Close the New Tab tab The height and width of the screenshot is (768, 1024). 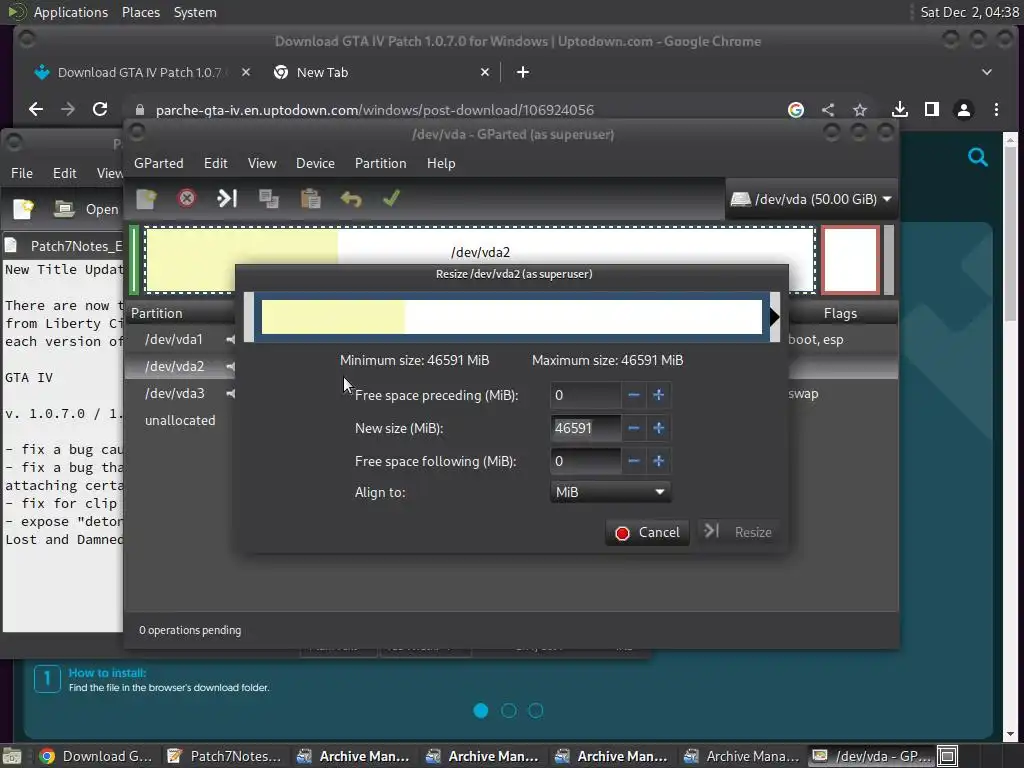[x=485, y=72]
